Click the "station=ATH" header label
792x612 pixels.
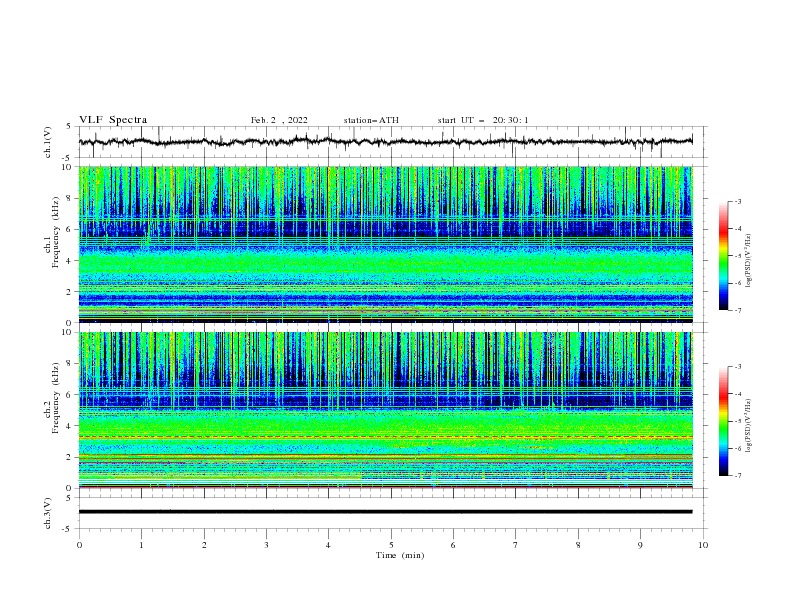(x=371, y=120)
